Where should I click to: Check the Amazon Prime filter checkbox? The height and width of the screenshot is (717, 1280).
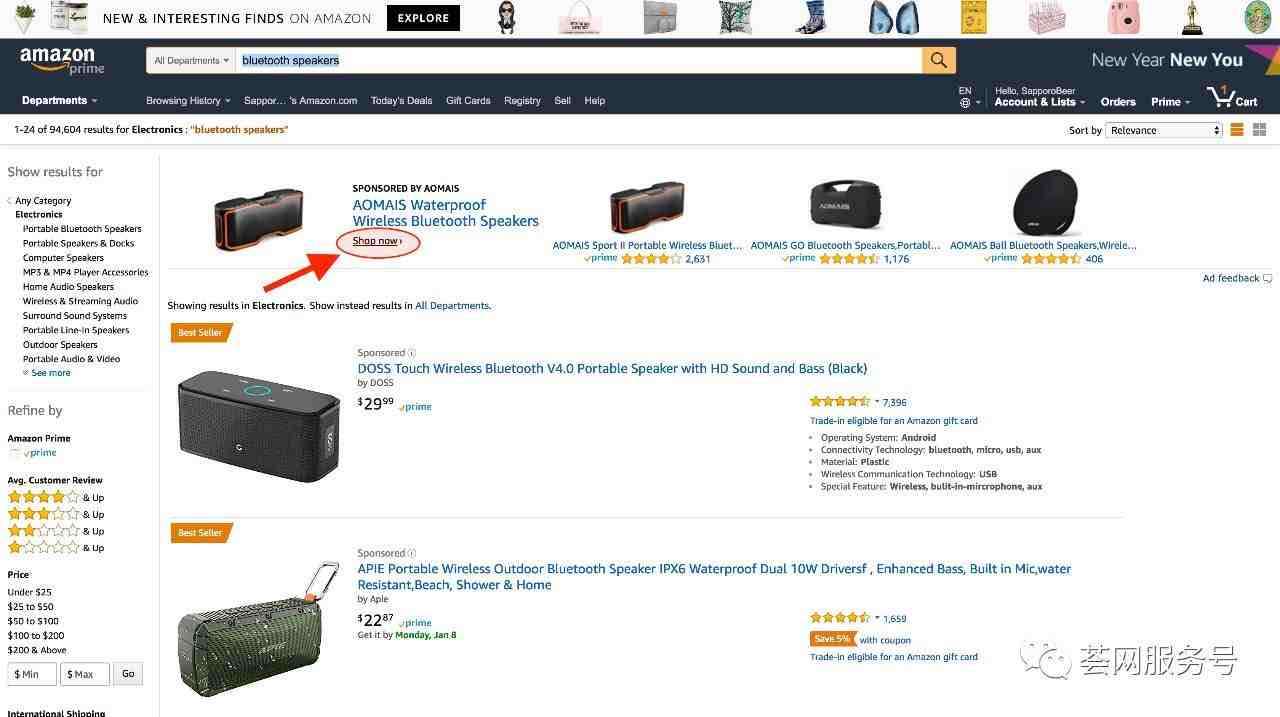14,453
